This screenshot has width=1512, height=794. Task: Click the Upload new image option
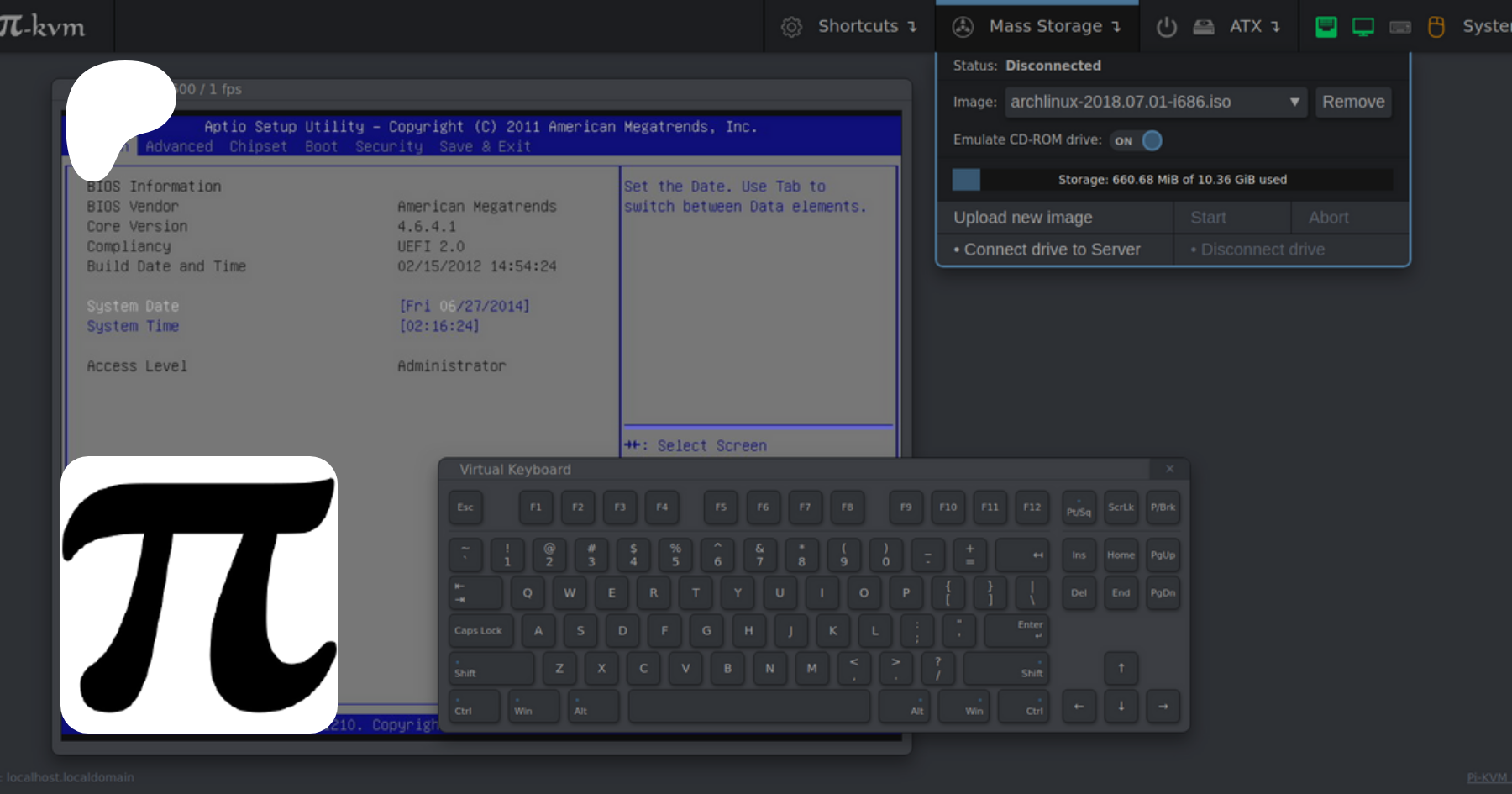point(1023,218)
